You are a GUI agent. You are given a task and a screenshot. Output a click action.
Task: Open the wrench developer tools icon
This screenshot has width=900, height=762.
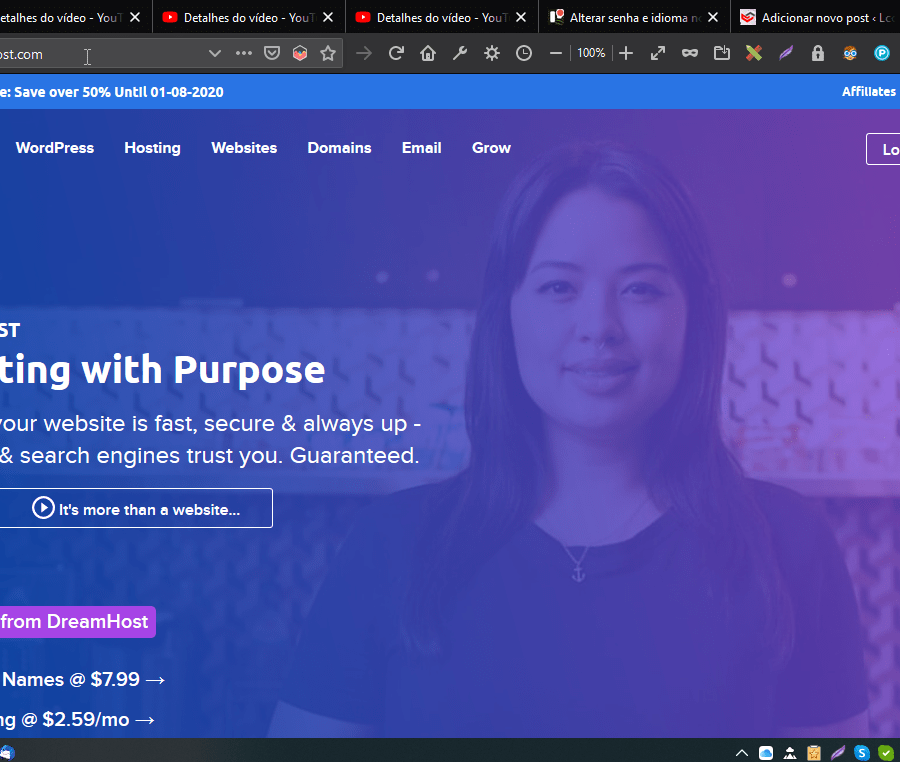[x=460, y=53]
